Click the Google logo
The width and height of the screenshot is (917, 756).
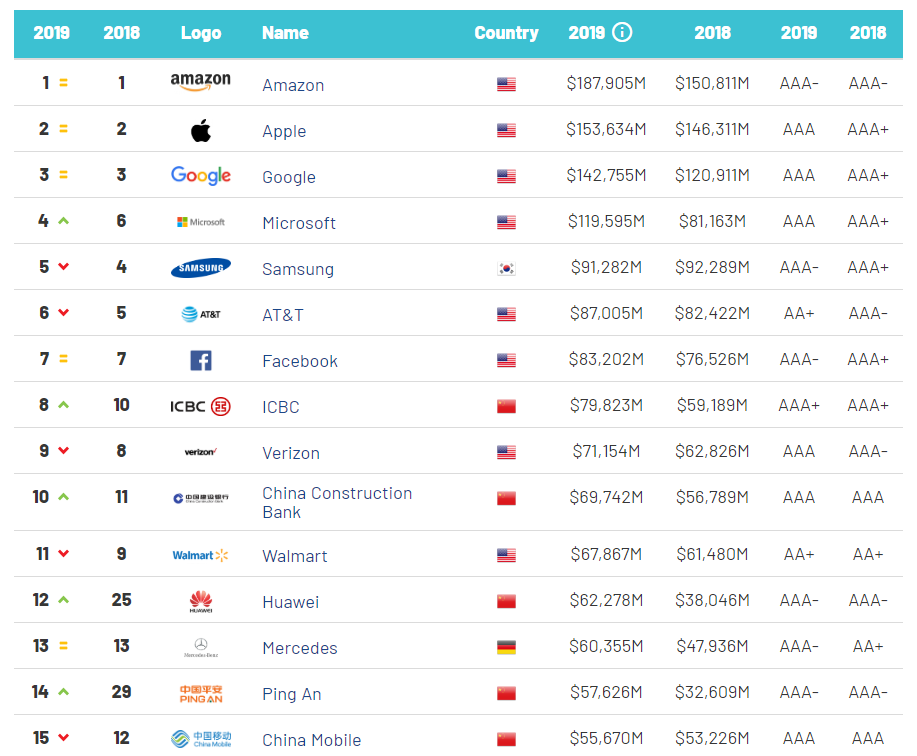click(201, 175)
